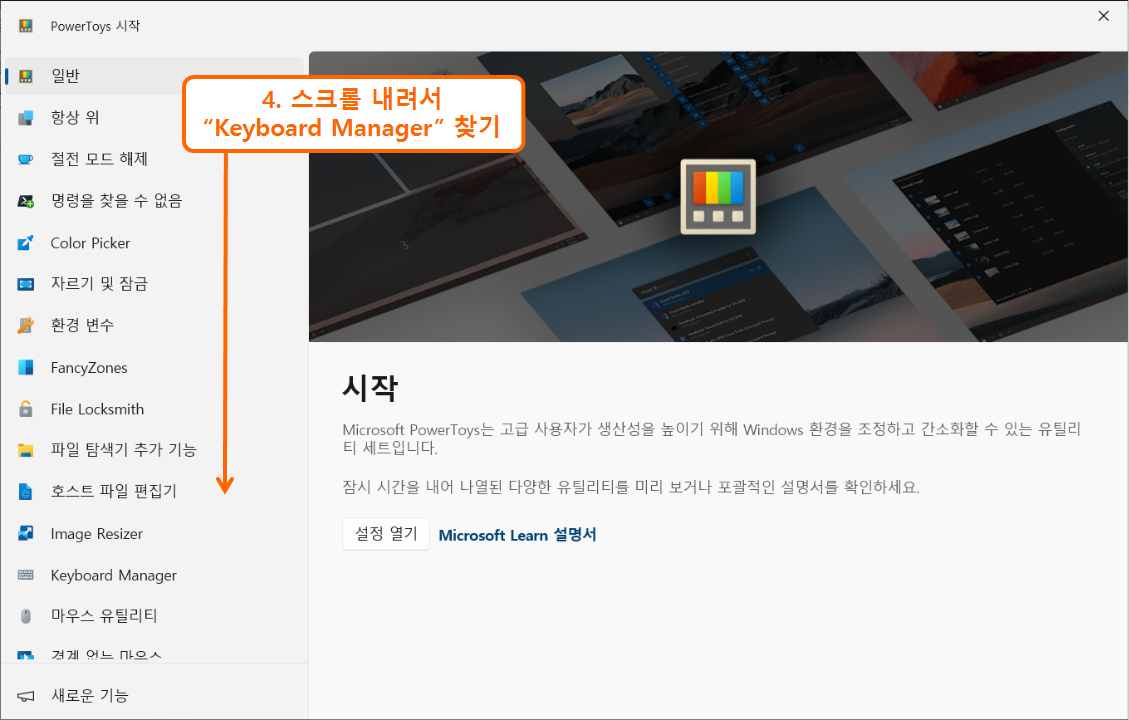Select the 자르기 및 잠금 utility

click(95, 283)
